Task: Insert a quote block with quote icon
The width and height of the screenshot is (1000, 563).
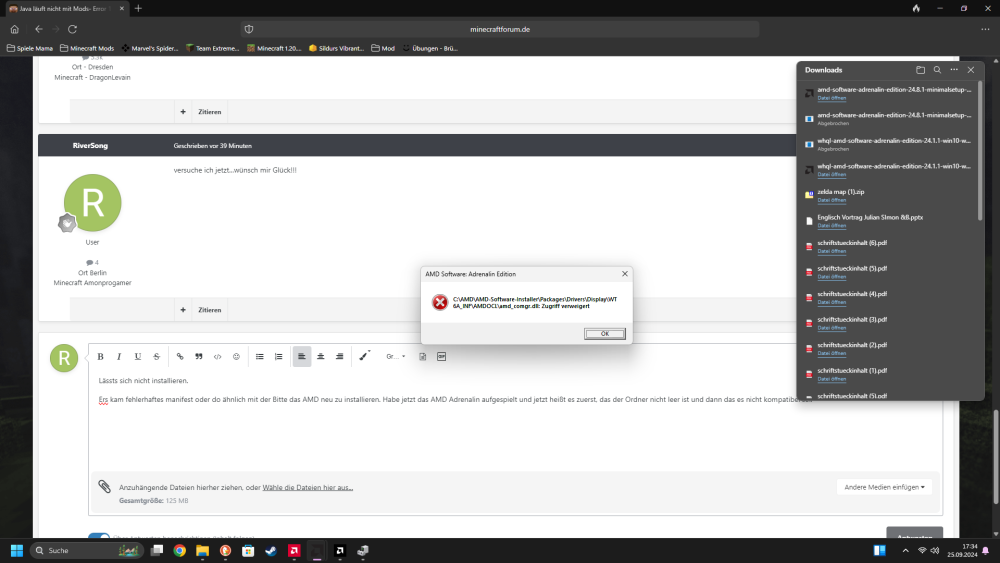Action: pos(198,356)
